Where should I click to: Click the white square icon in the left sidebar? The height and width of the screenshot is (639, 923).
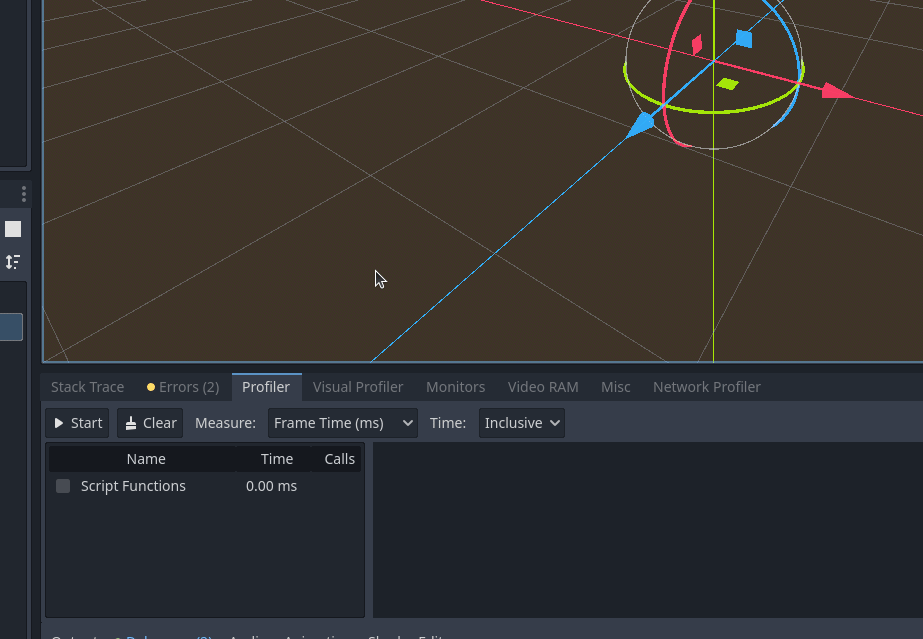(13, 228)
